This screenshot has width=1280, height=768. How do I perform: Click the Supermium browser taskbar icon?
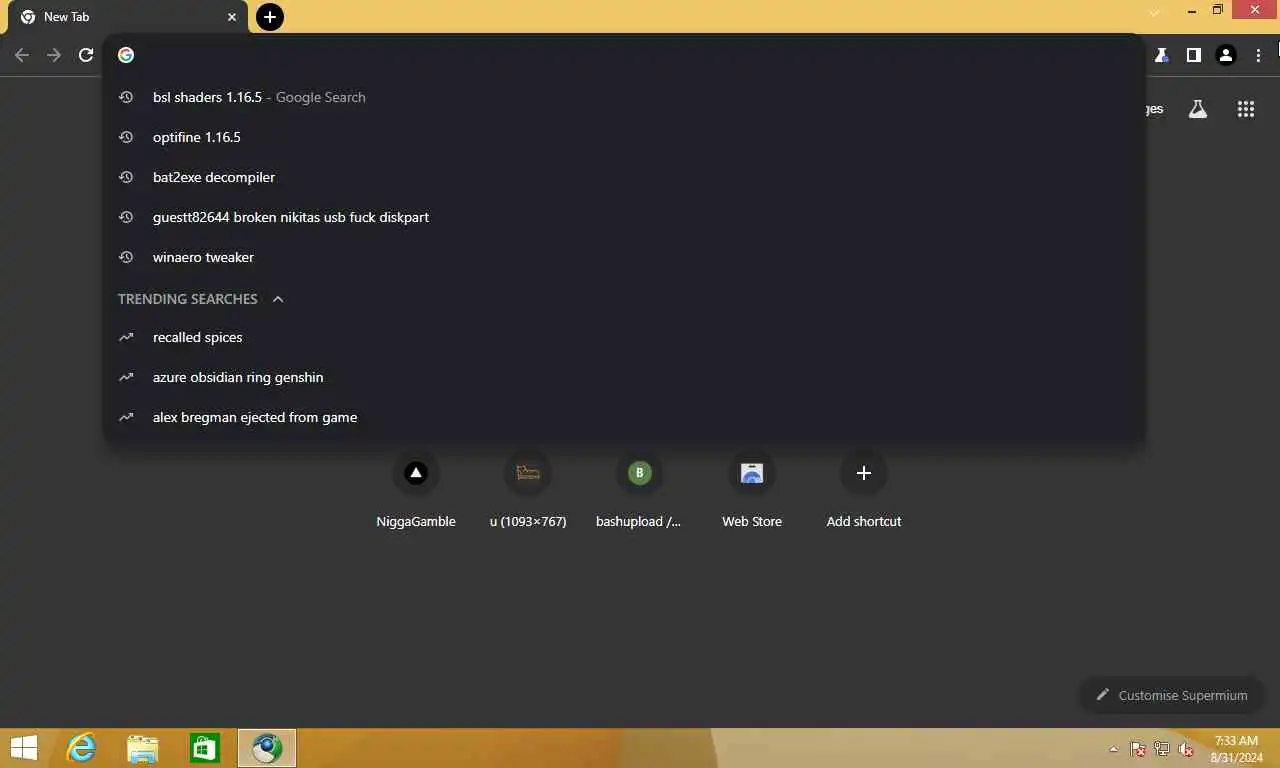click(267, 748)
